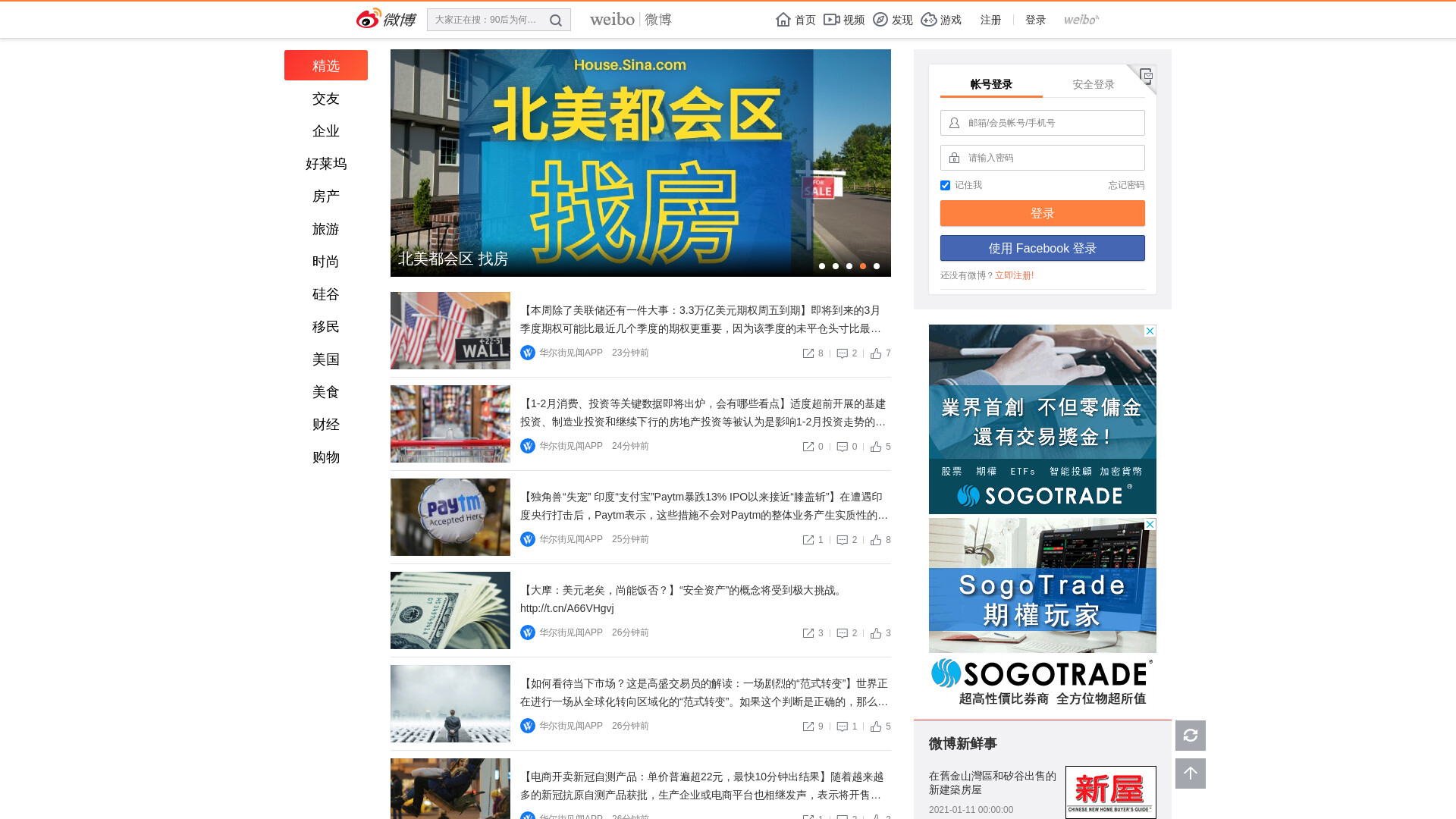1456x819 pixels.
Task: Select 旅游 category in sidebar
Action: click(x=326, y=229)
